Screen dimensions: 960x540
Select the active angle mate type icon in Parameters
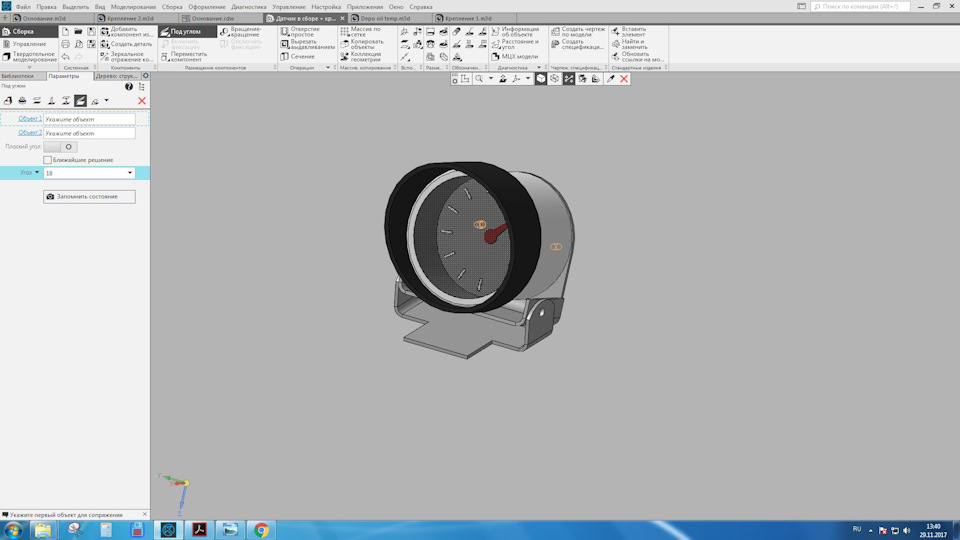pyautogui.click(x=80, y=100)
